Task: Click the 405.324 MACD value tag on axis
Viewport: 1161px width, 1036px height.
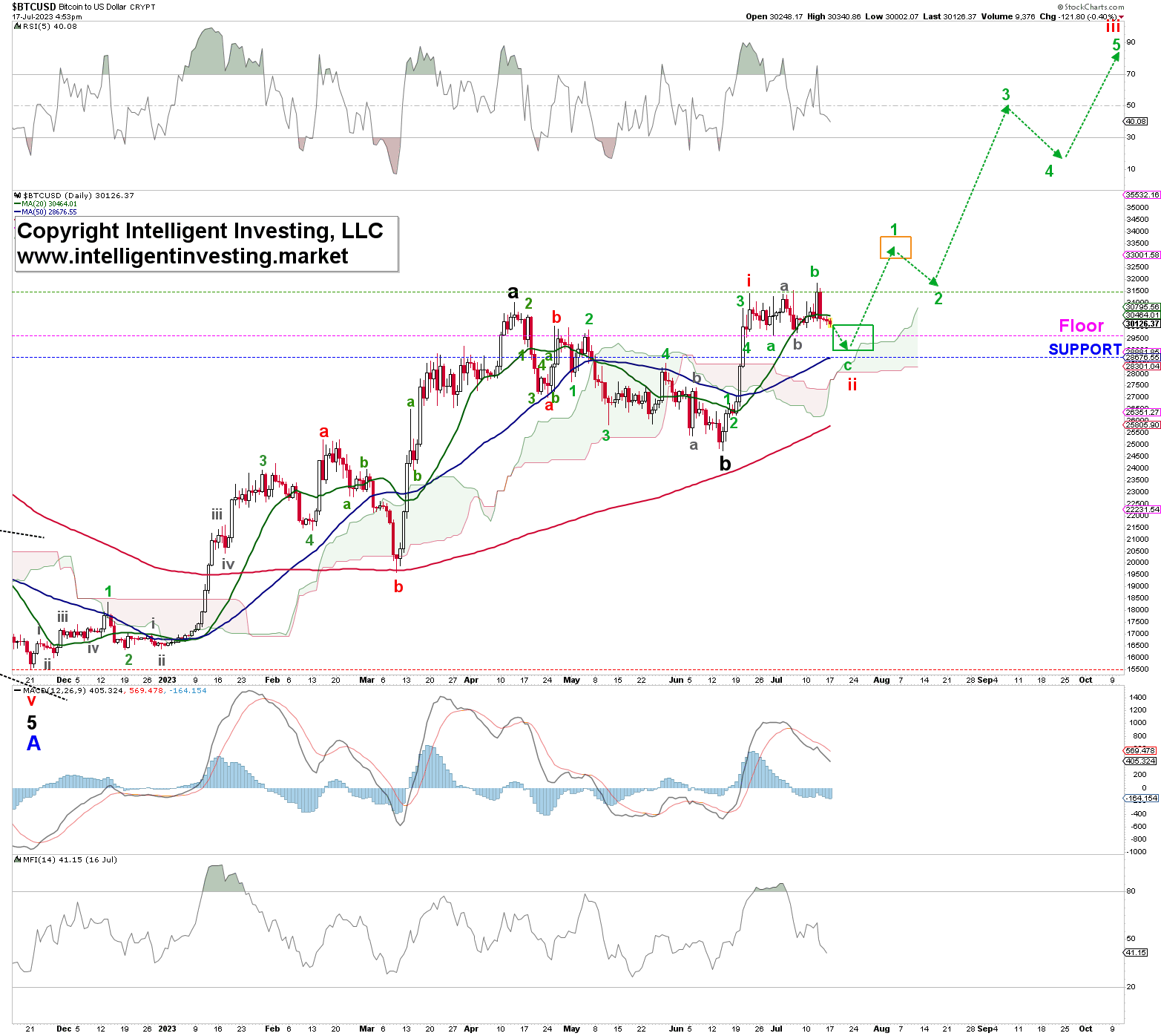Action: 1140,761
